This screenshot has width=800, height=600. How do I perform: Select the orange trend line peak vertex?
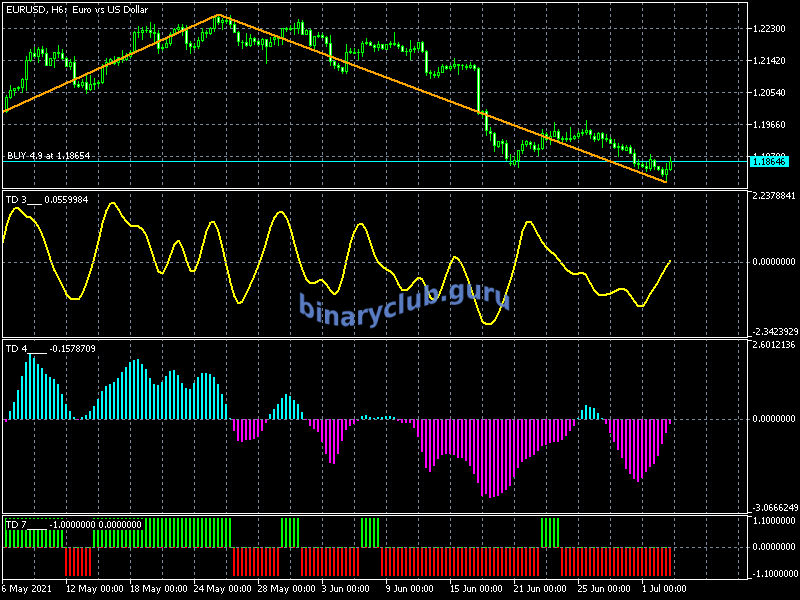pos(218,15)
